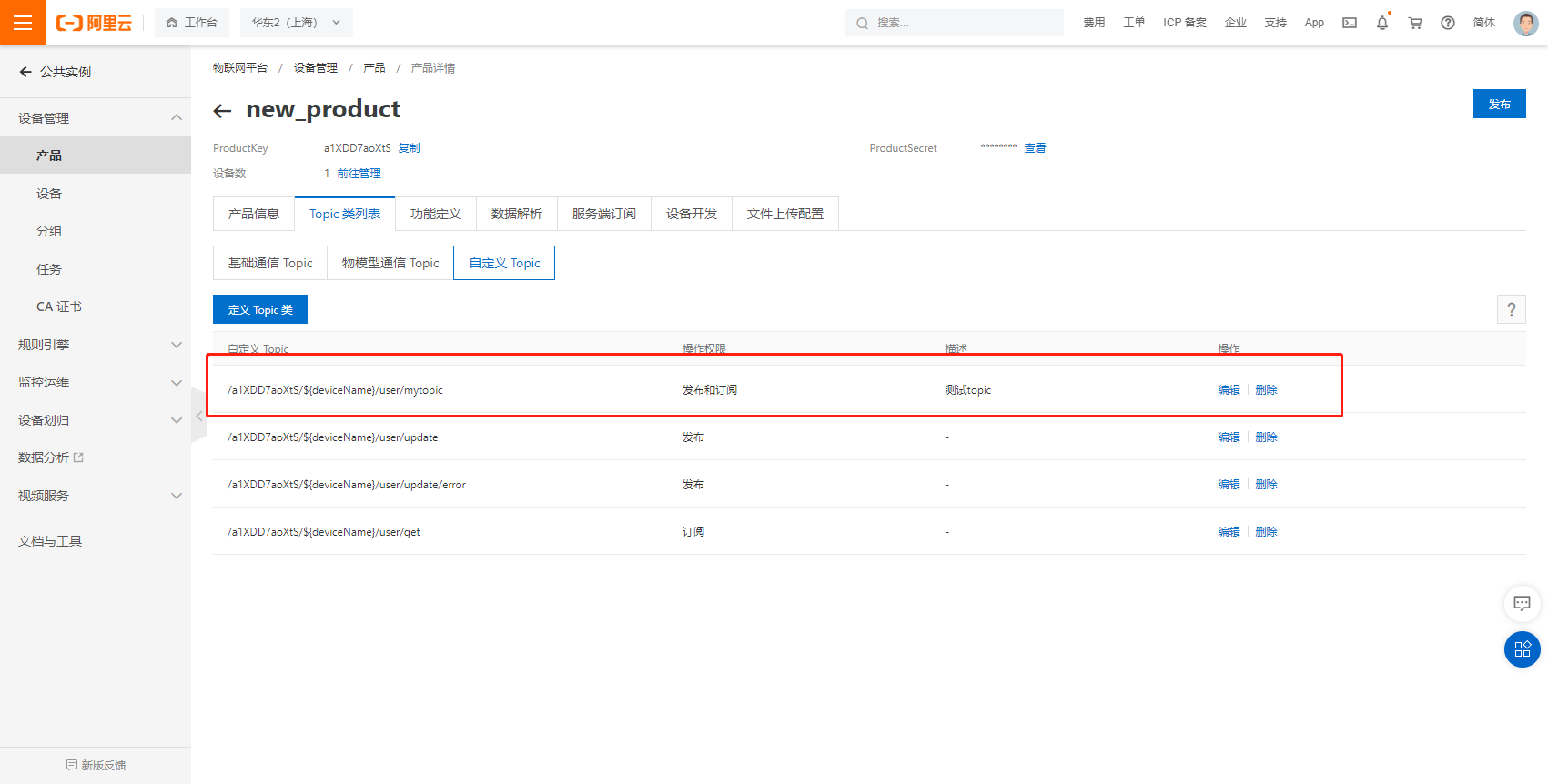Click the 发布 publish button
This screenshot has width=1548, height=784.
1500,104
